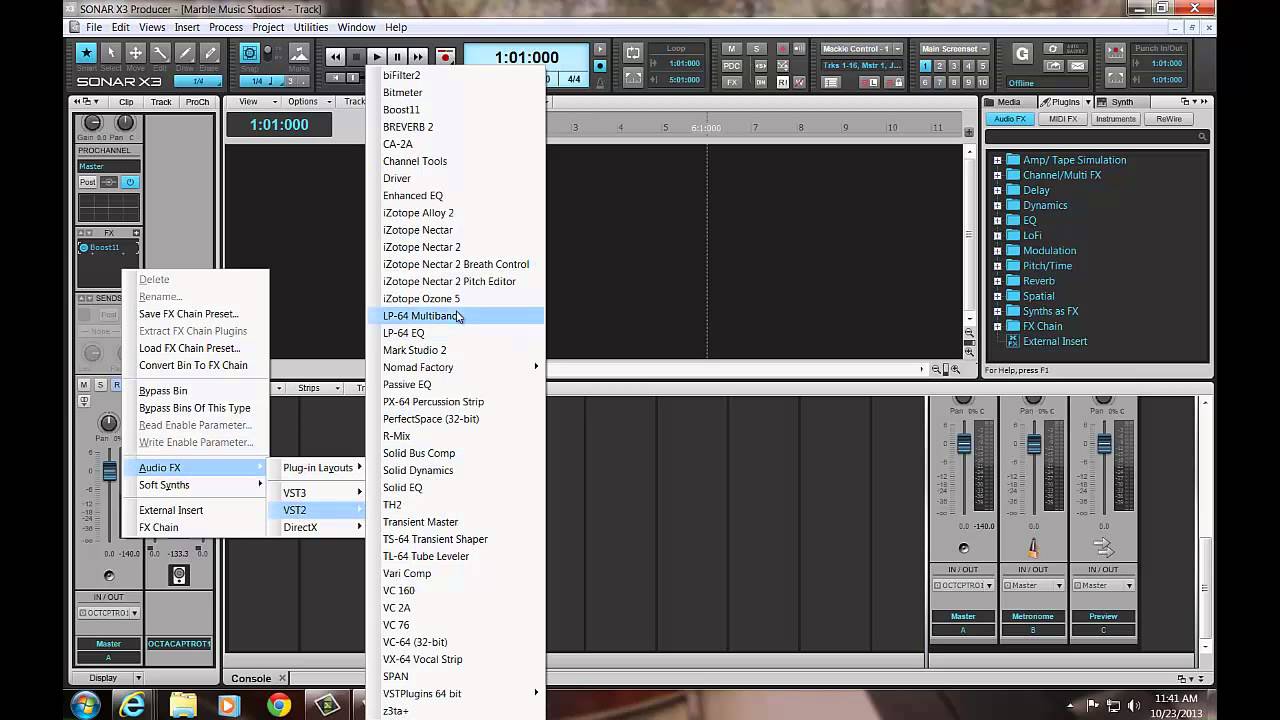Click the zoom-in magnifier below timeline
The width and height of the screenshot is (1280, 720).
[956, 370]
